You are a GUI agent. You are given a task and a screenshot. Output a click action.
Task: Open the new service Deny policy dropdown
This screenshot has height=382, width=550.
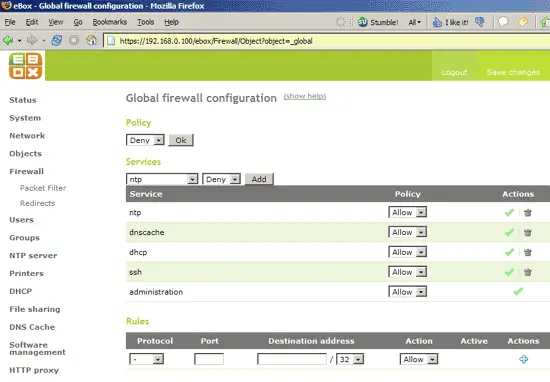pyautogui.click(x=221, y=179)
